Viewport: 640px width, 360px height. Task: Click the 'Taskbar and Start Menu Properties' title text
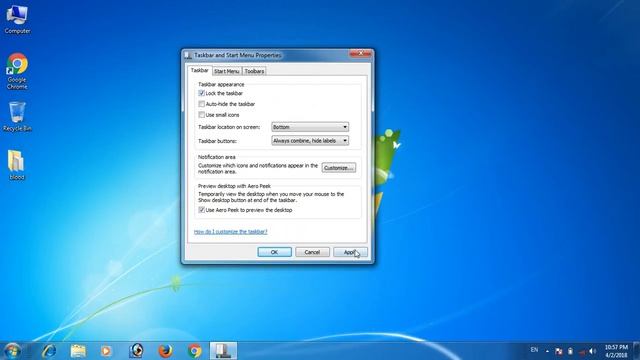238,55
